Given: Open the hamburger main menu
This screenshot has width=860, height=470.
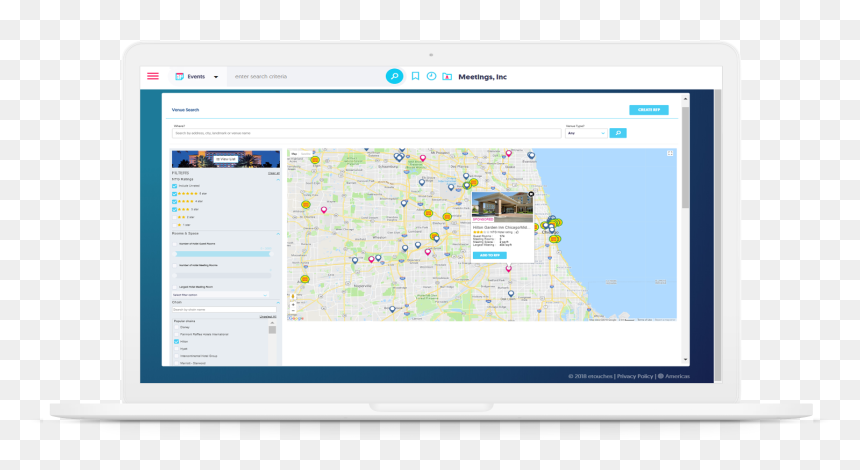Looking at the screenshot, I should pyautogui.click(x=153, y=76).
